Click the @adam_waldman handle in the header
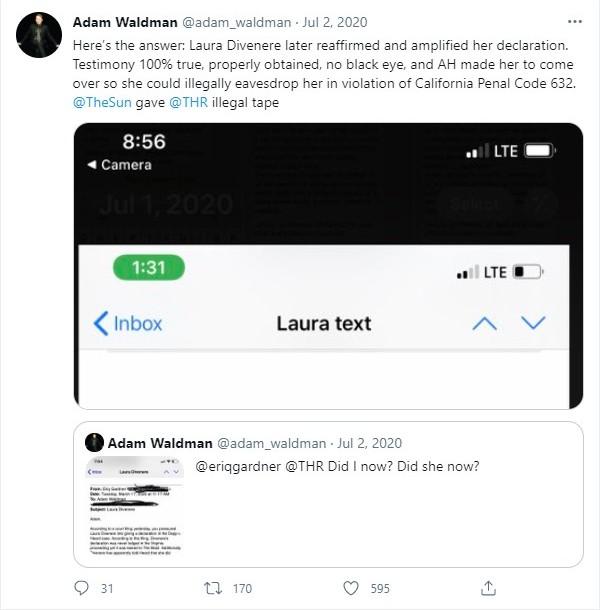 click(237, 22)
